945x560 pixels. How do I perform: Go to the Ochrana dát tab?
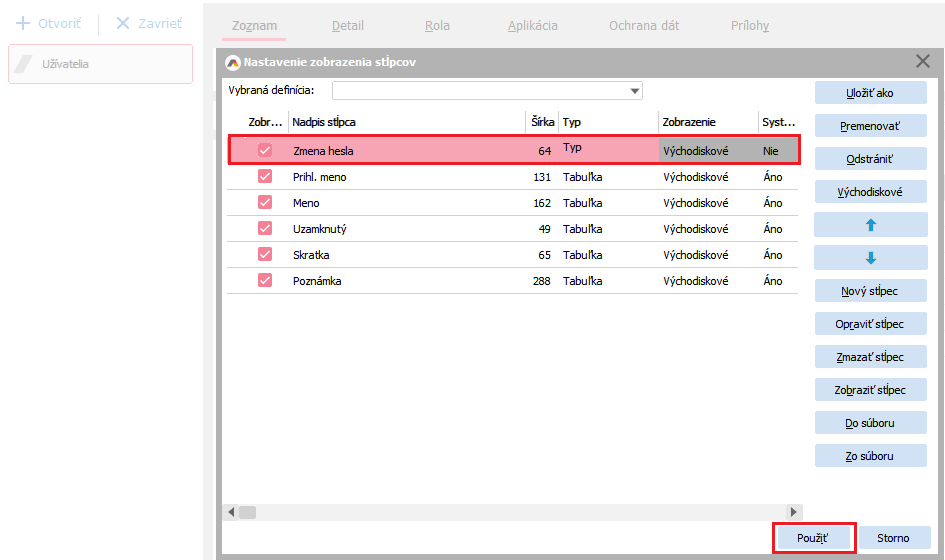coord(644,26)
